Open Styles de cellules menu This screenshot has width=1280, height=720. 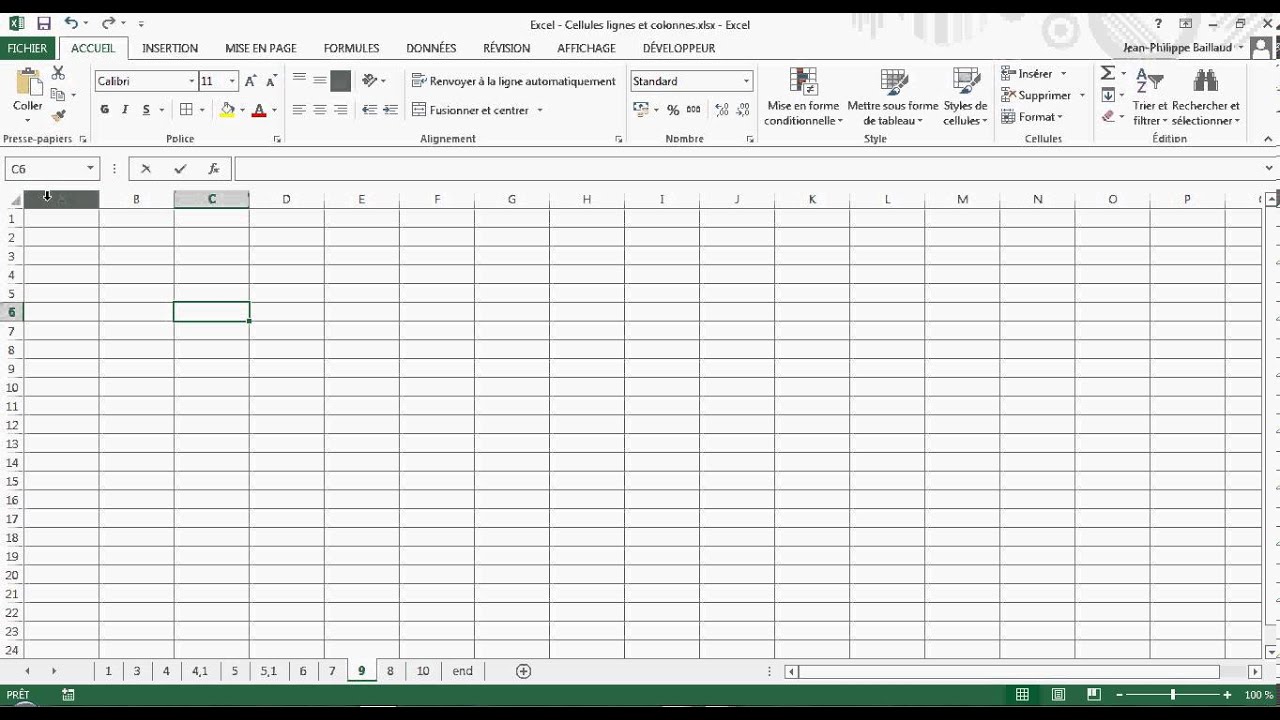tap(965, 97)
